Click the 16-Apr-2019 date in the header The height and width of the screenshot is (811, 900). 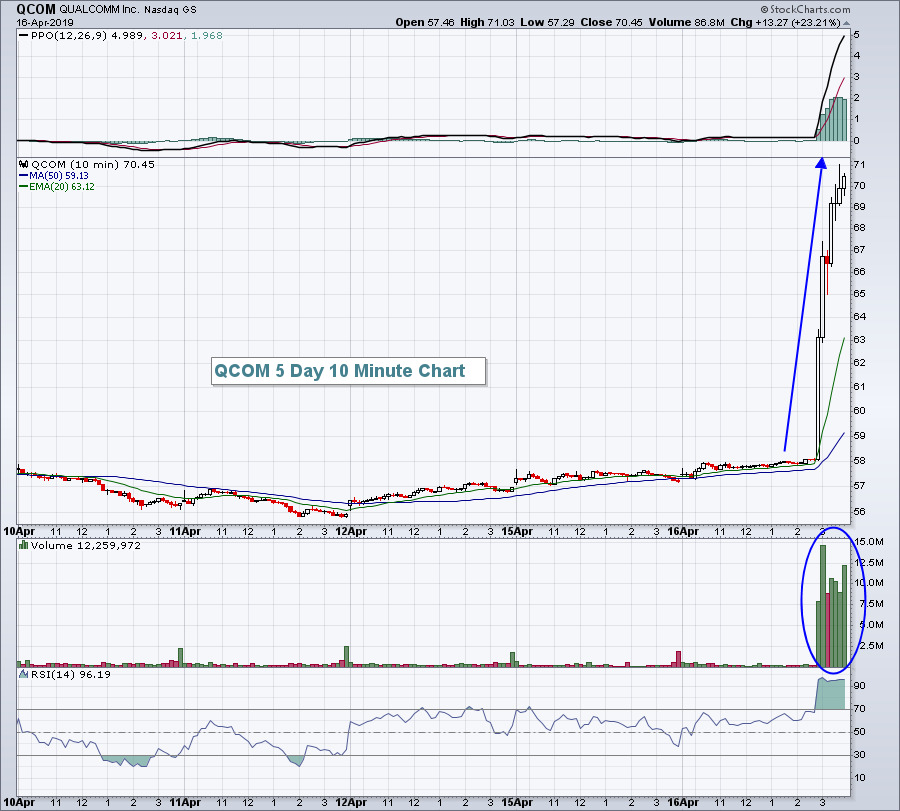point(45,23)
